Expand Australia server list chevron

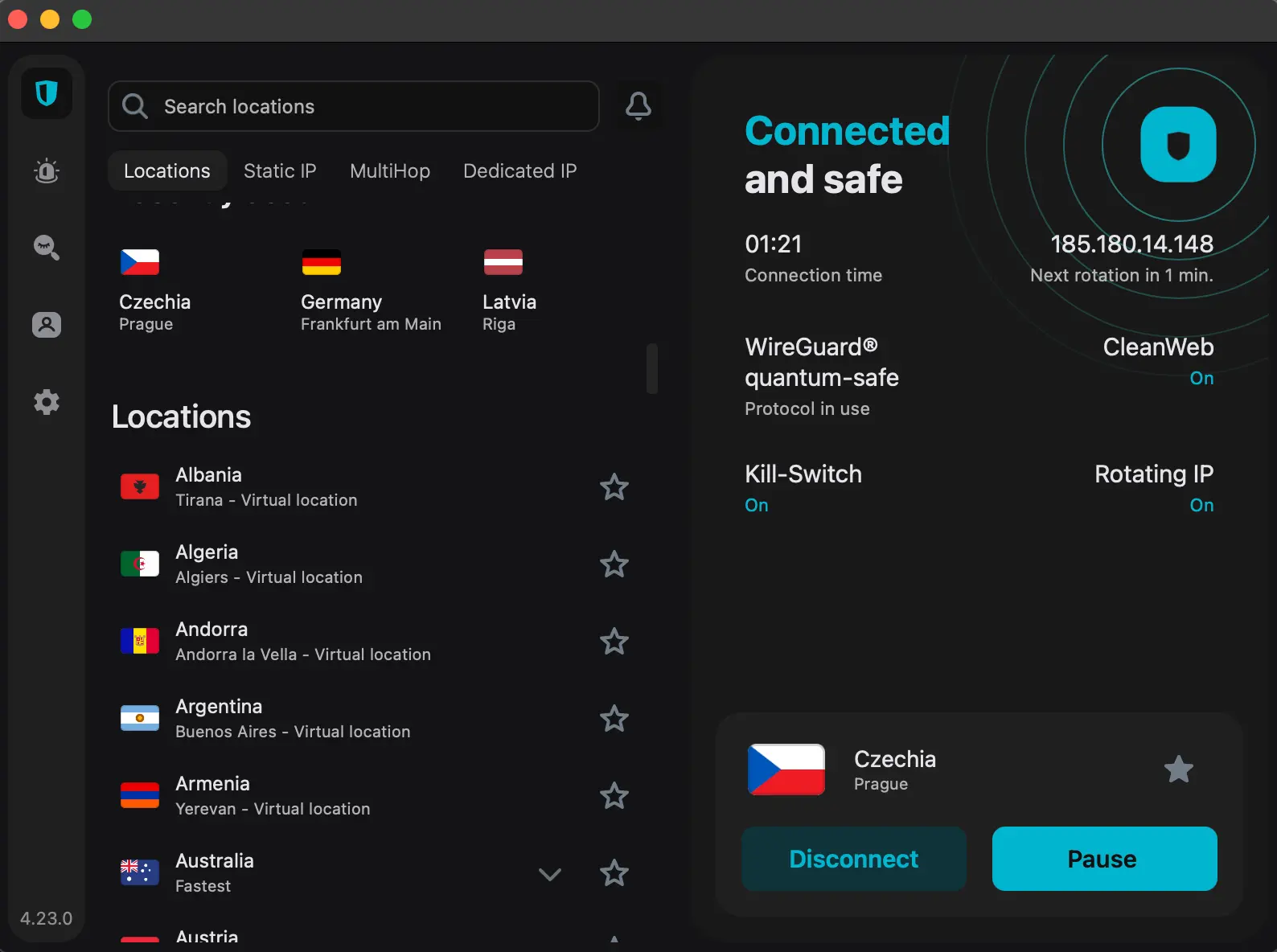pos(550,874)
